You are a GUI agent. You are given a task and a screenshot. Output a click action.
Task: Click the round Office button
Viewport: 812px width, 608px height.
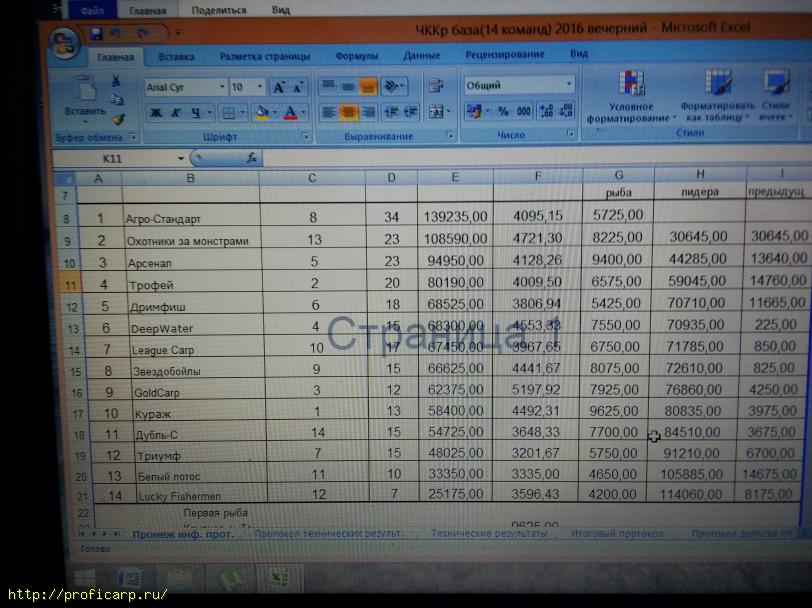[64, 41]
